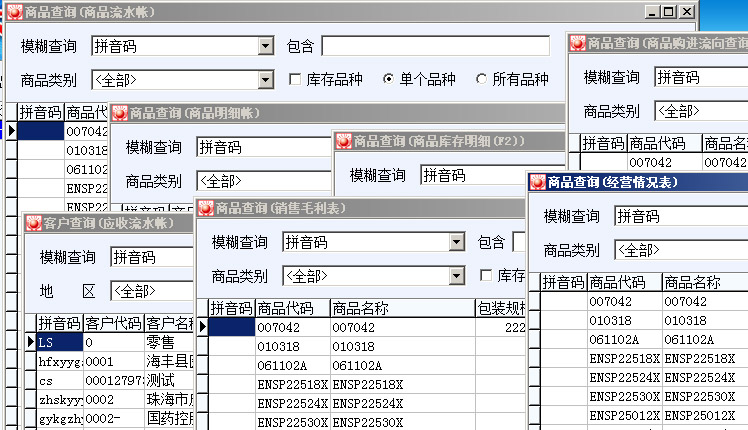Expand the 商品类别 dropdown in 商品流水帐
Image resolution: width=748 pixels, height=430 pixels.
click(265, 80)
